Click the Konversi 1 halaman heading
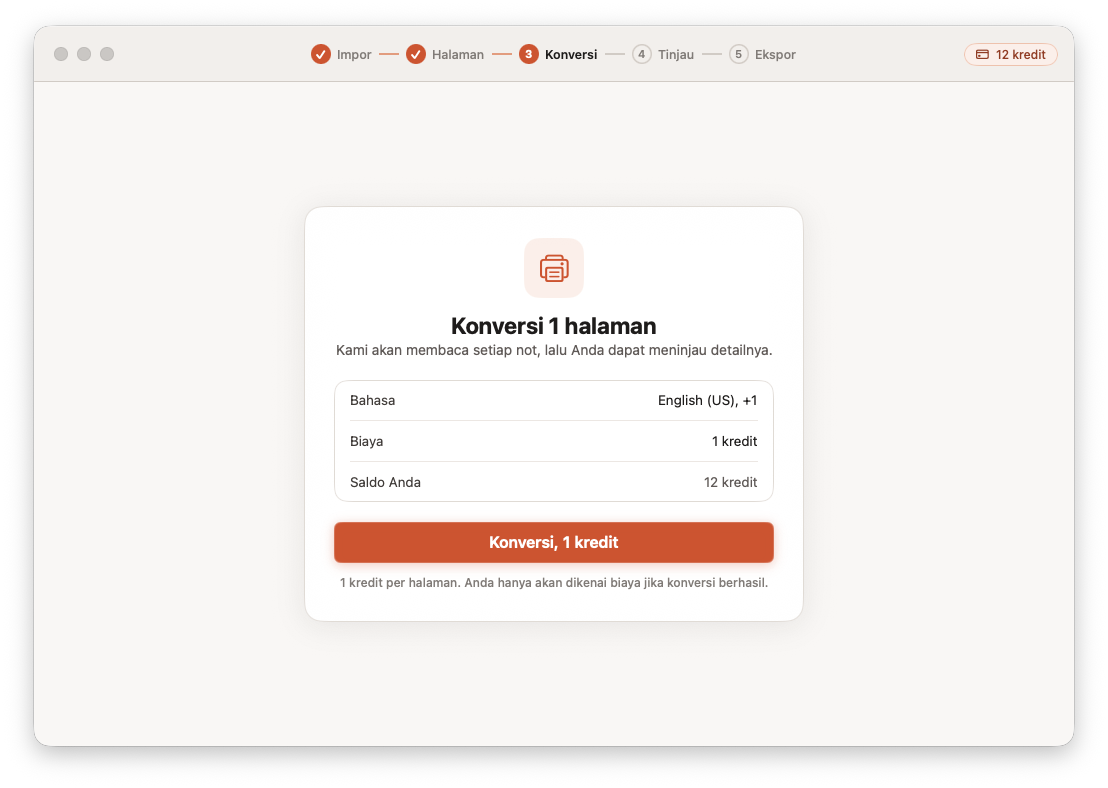 tap(554, 326)
